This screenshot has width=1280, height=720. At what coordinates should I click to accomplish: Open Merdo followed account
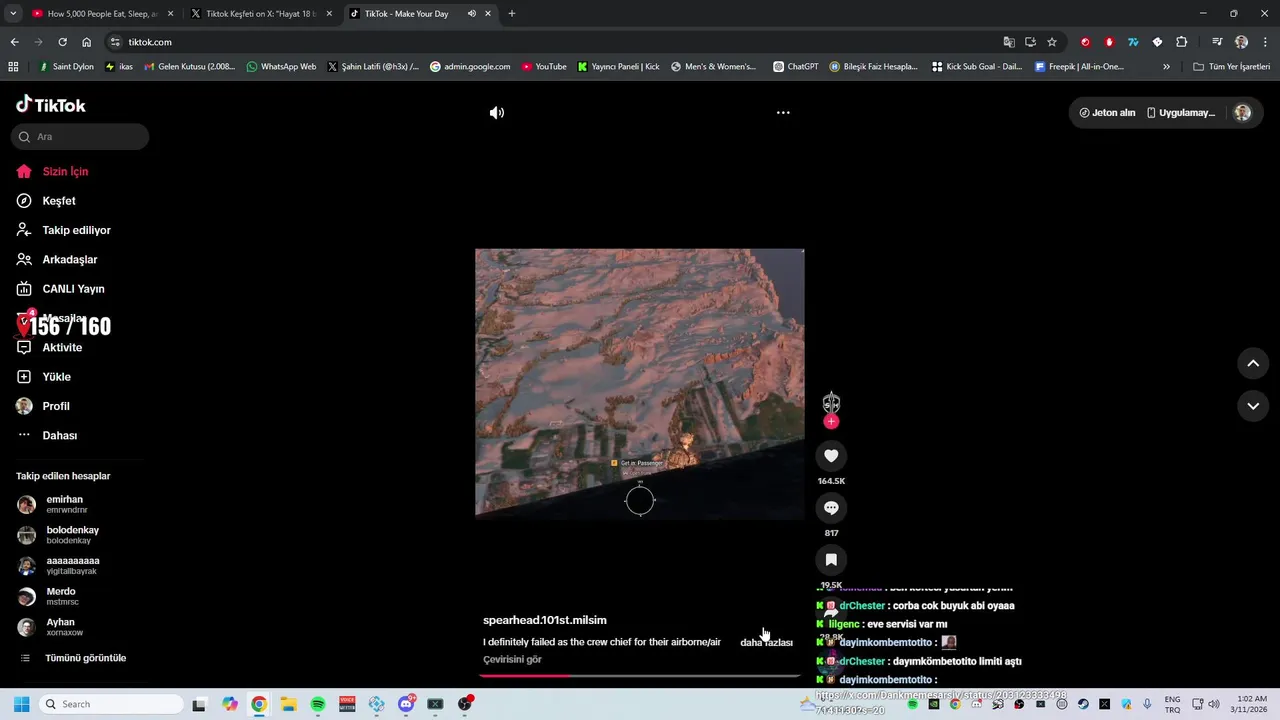tap(48, 596)
